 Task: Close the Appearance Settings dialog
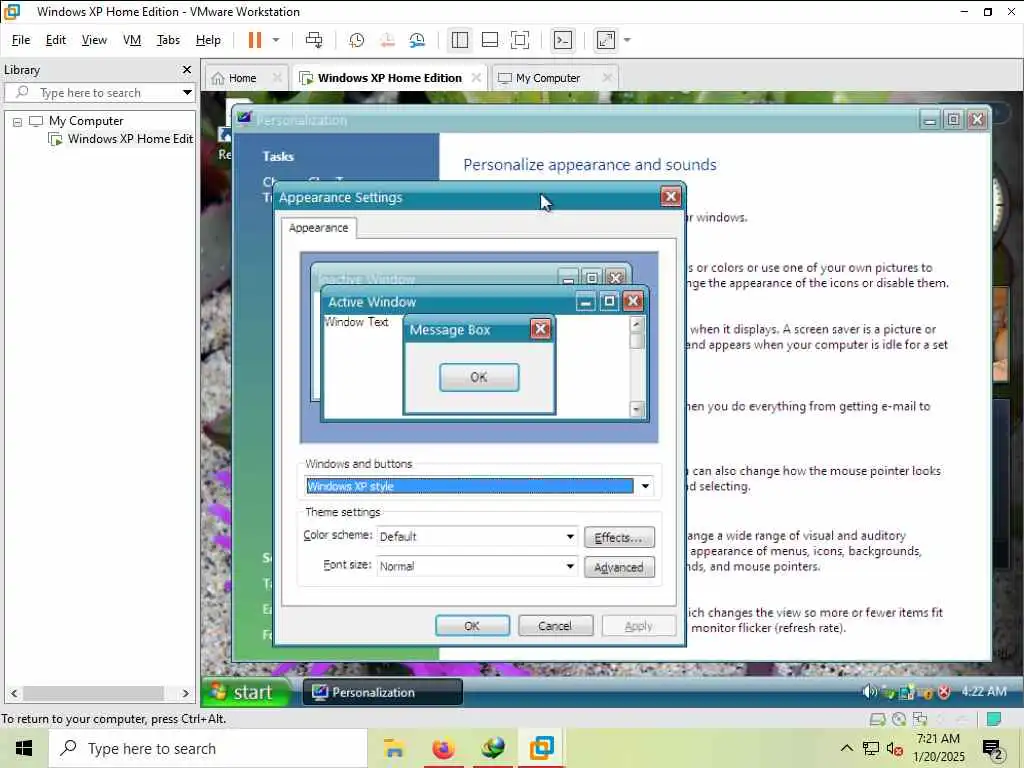coord(670,197)
